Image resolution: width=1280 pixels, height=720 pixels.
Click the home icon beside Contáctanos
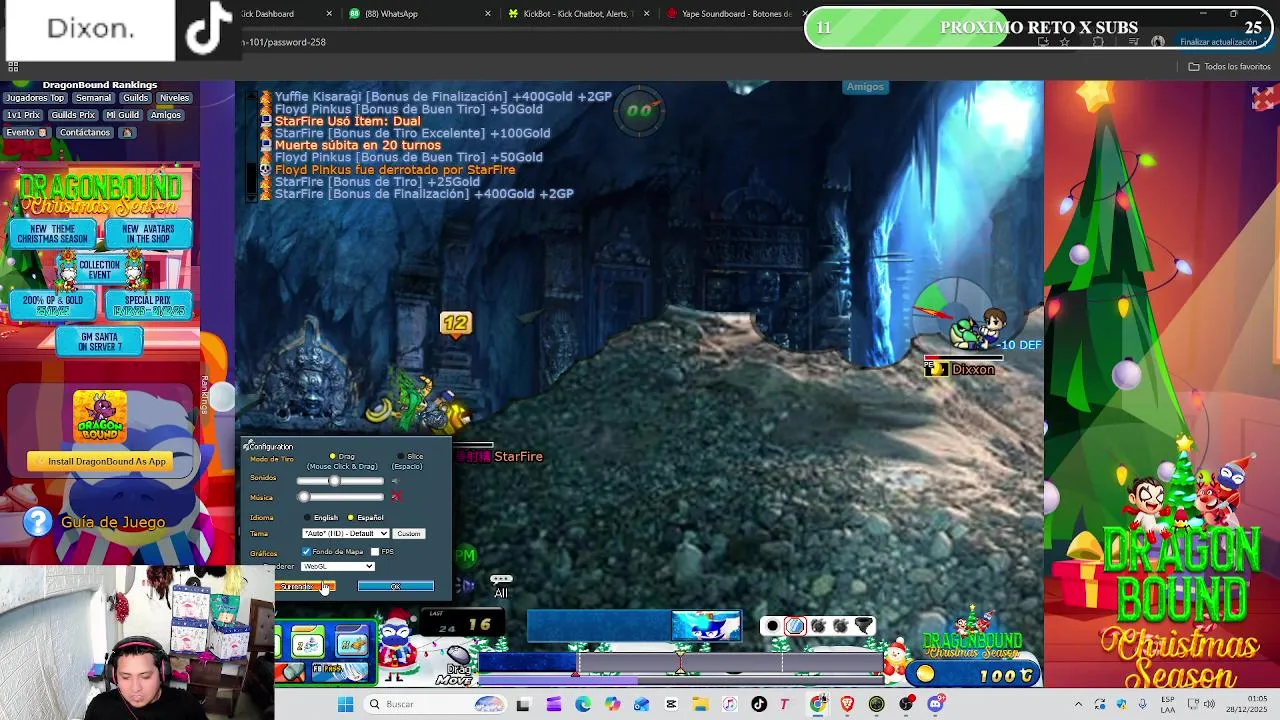[126, 132]
